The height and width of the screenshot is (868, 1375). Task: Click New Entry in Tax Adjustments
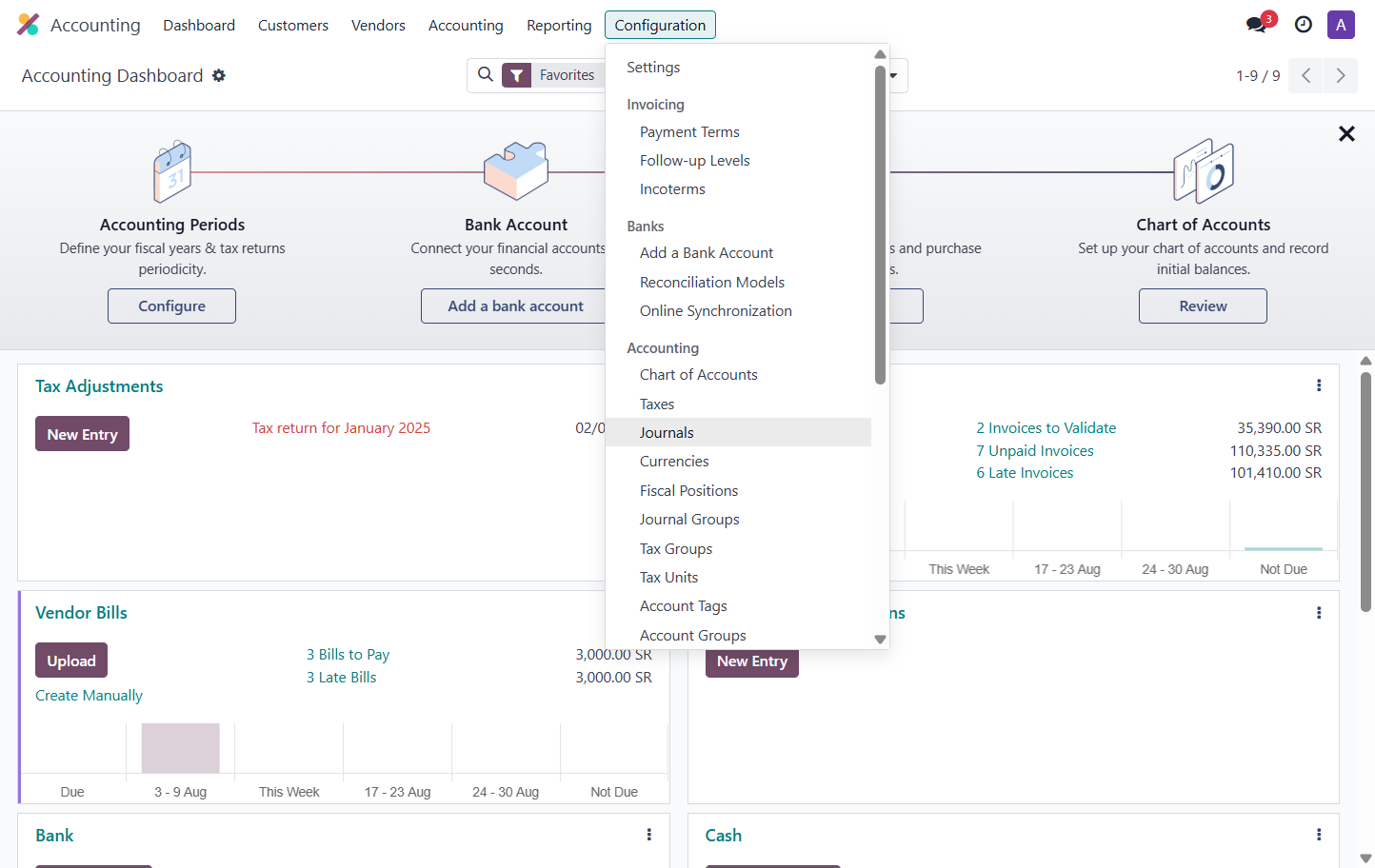pyautogui.click(x=82, y=434)
